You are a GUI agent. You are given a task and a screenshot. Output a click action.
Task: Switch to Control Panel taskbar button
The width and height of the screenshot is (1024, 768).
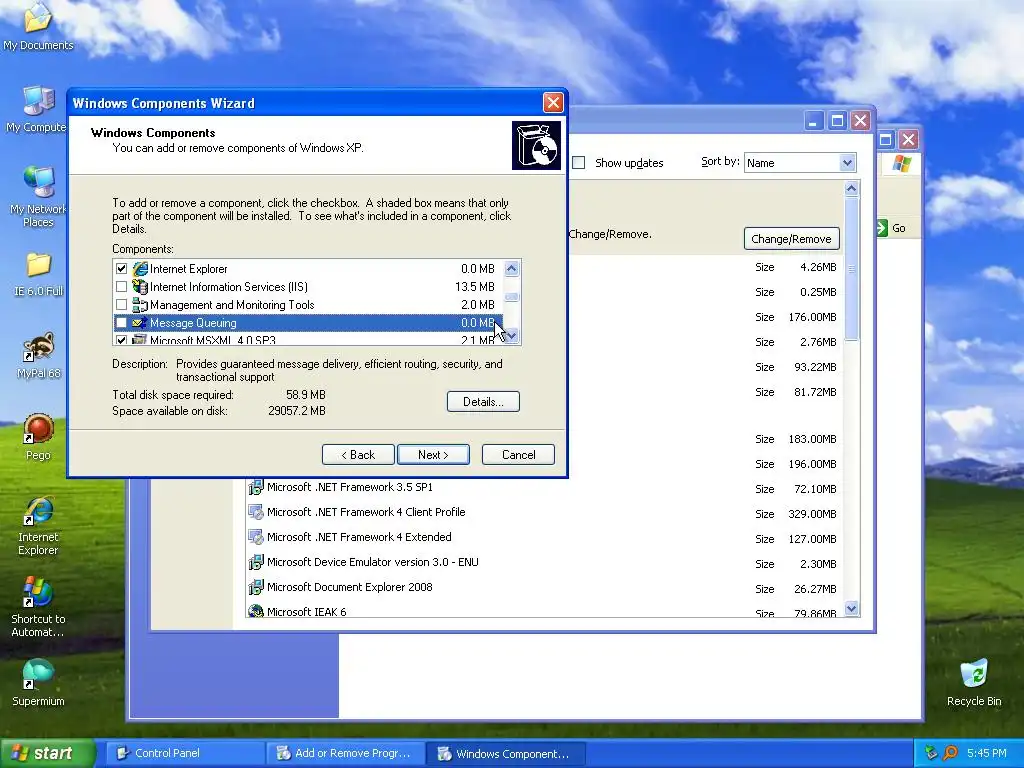[x=183, y=753]
